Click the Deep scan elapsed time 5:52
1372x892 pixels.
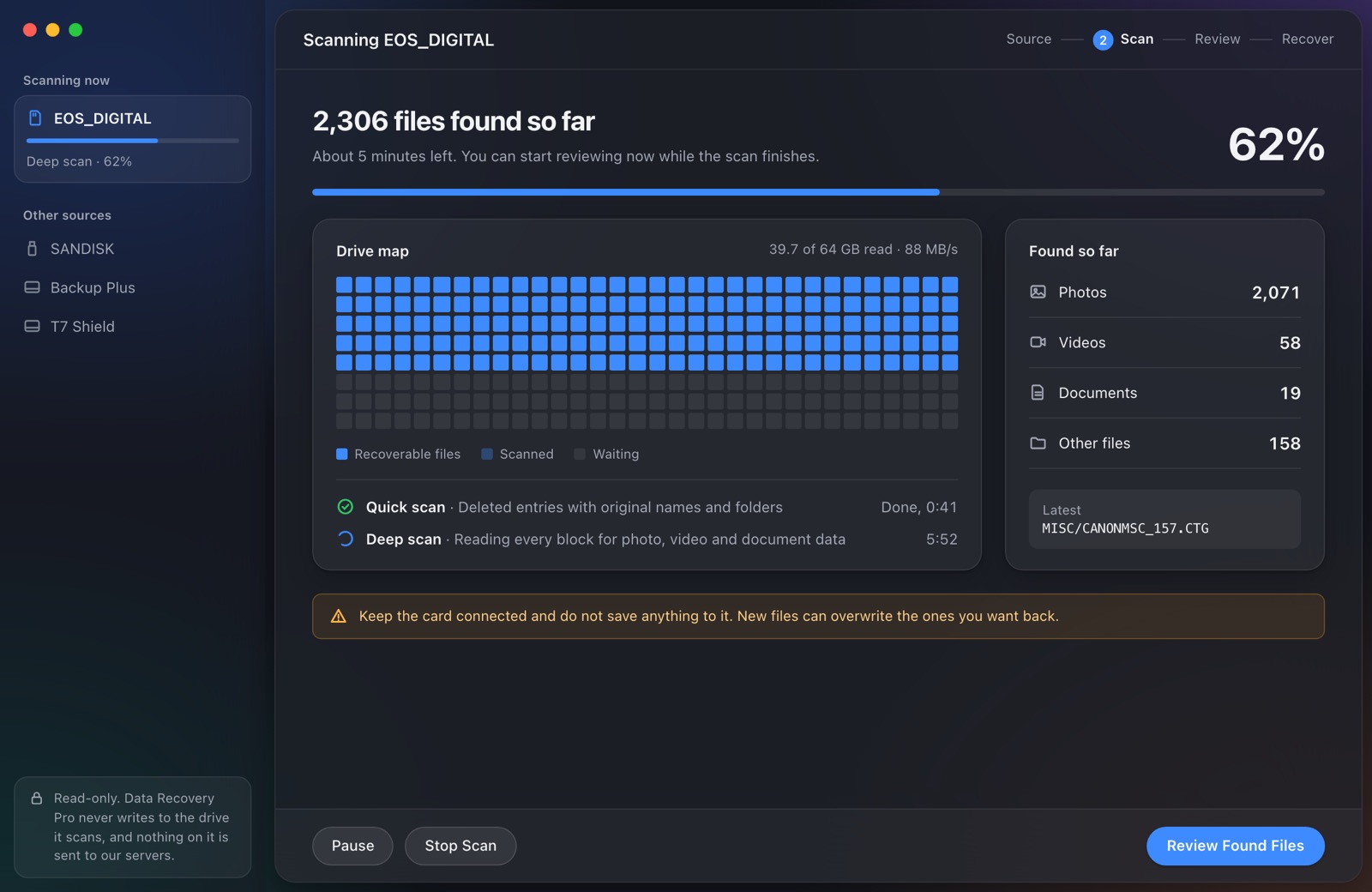tap(942, 539)
